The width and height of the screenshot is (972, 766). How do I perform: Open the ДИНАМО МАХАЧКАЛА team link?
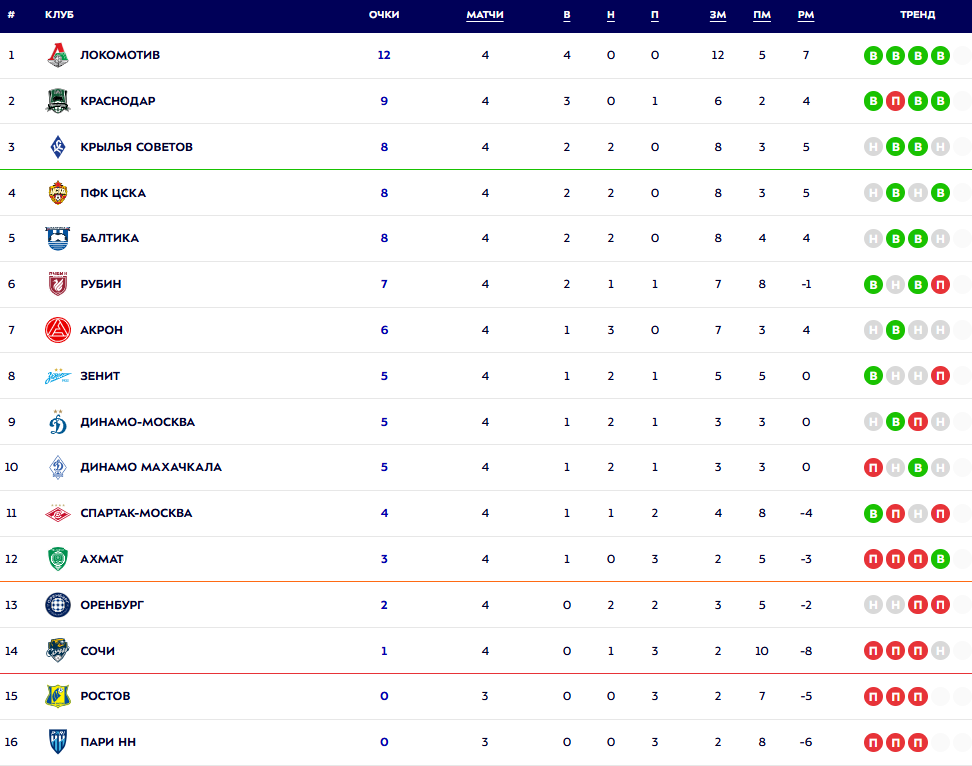coord(151,467)
